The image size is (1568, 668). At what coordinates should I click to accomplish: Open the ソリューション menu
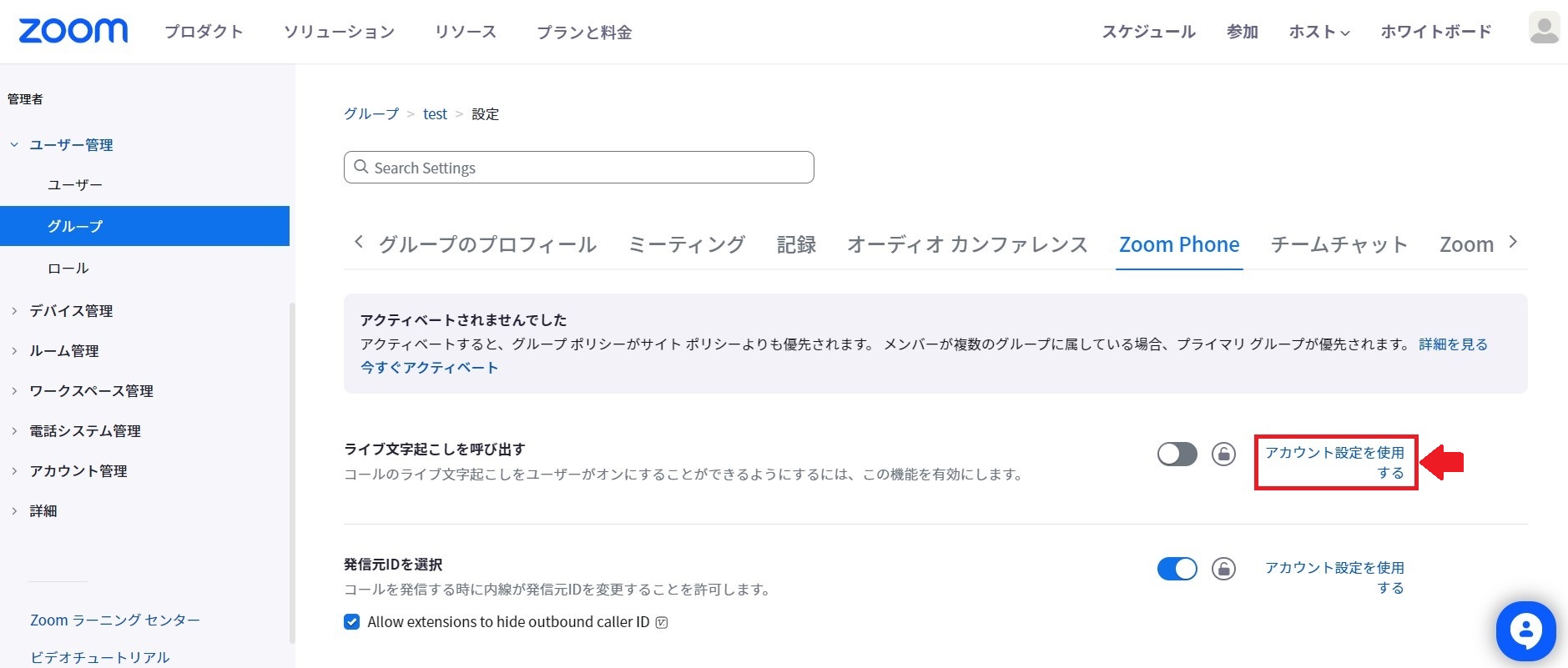coord(339,32)
